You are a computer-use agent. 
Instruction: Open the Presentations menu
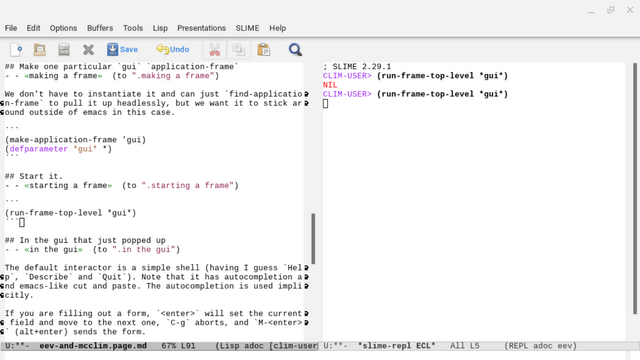202,28
